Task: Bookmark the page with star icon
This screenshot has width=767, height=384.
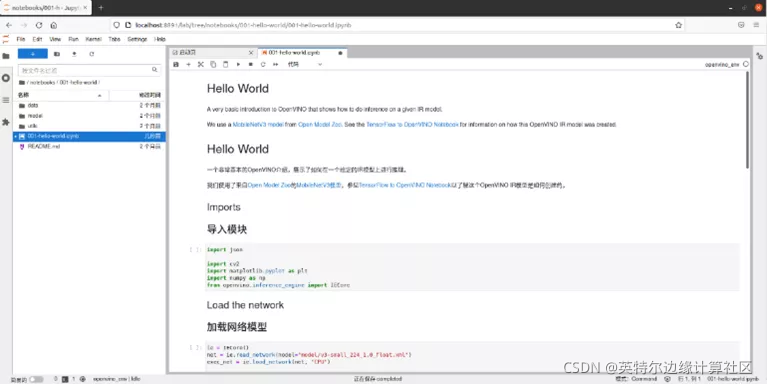Action: click(x=678, y=25)
